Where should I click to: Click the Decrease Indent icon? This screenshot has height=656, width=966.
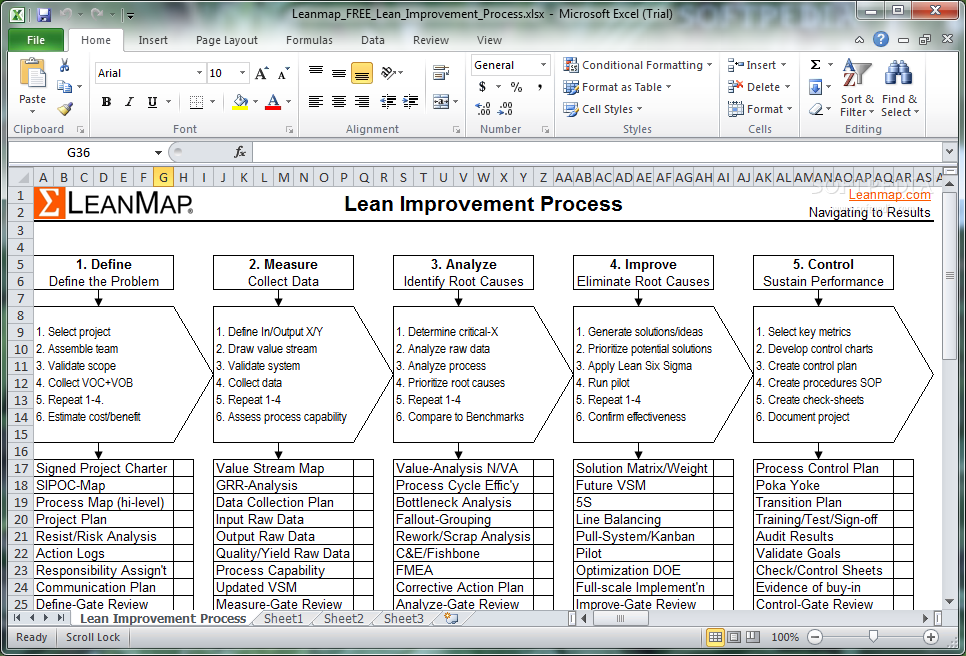[388, 102]
